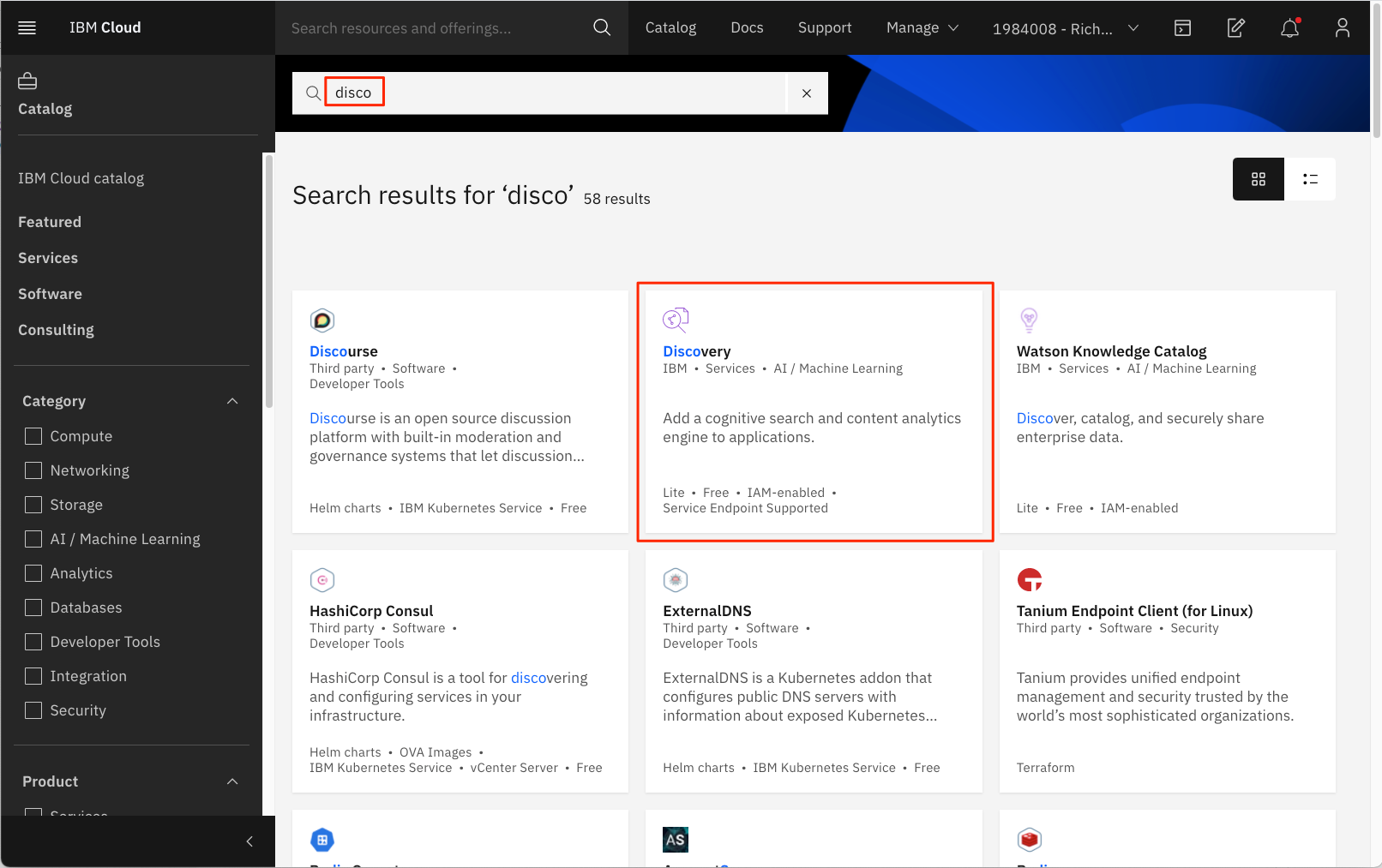Open the Manage dropdown menu

[922, 27]
